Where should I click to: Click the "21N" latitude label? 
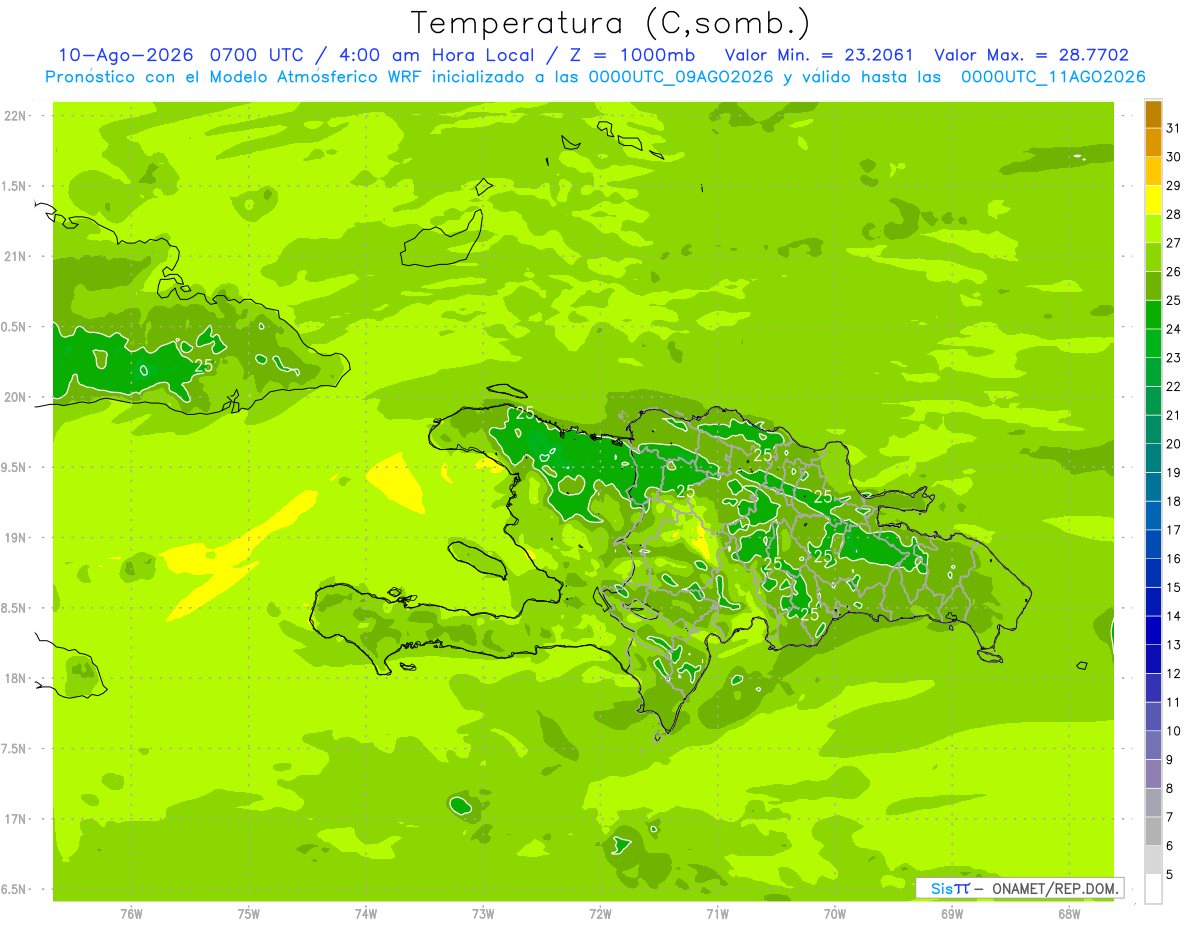pos(17,257)
